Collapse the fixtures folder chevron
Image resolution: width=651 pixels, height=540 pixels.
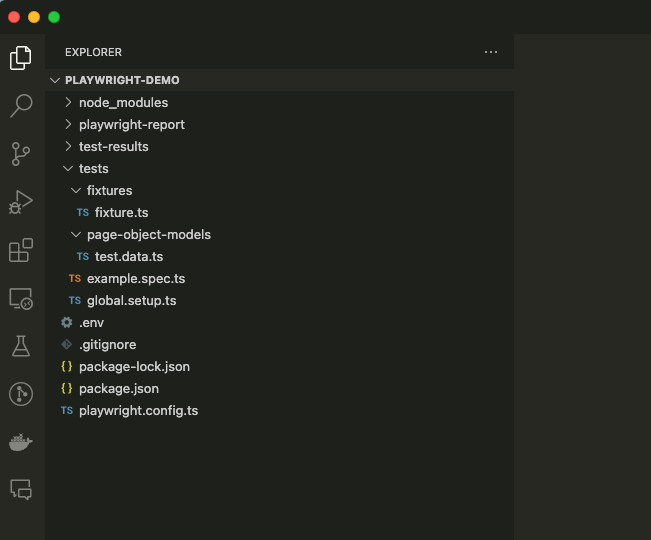point(76,191)
